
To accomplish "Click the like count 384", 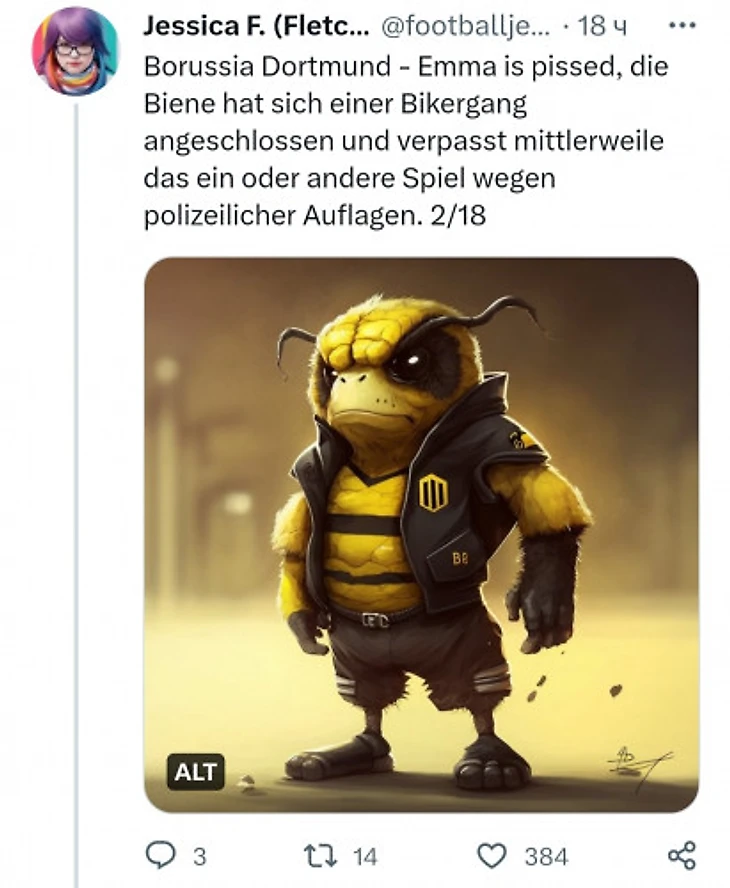I will click(546, 856).
